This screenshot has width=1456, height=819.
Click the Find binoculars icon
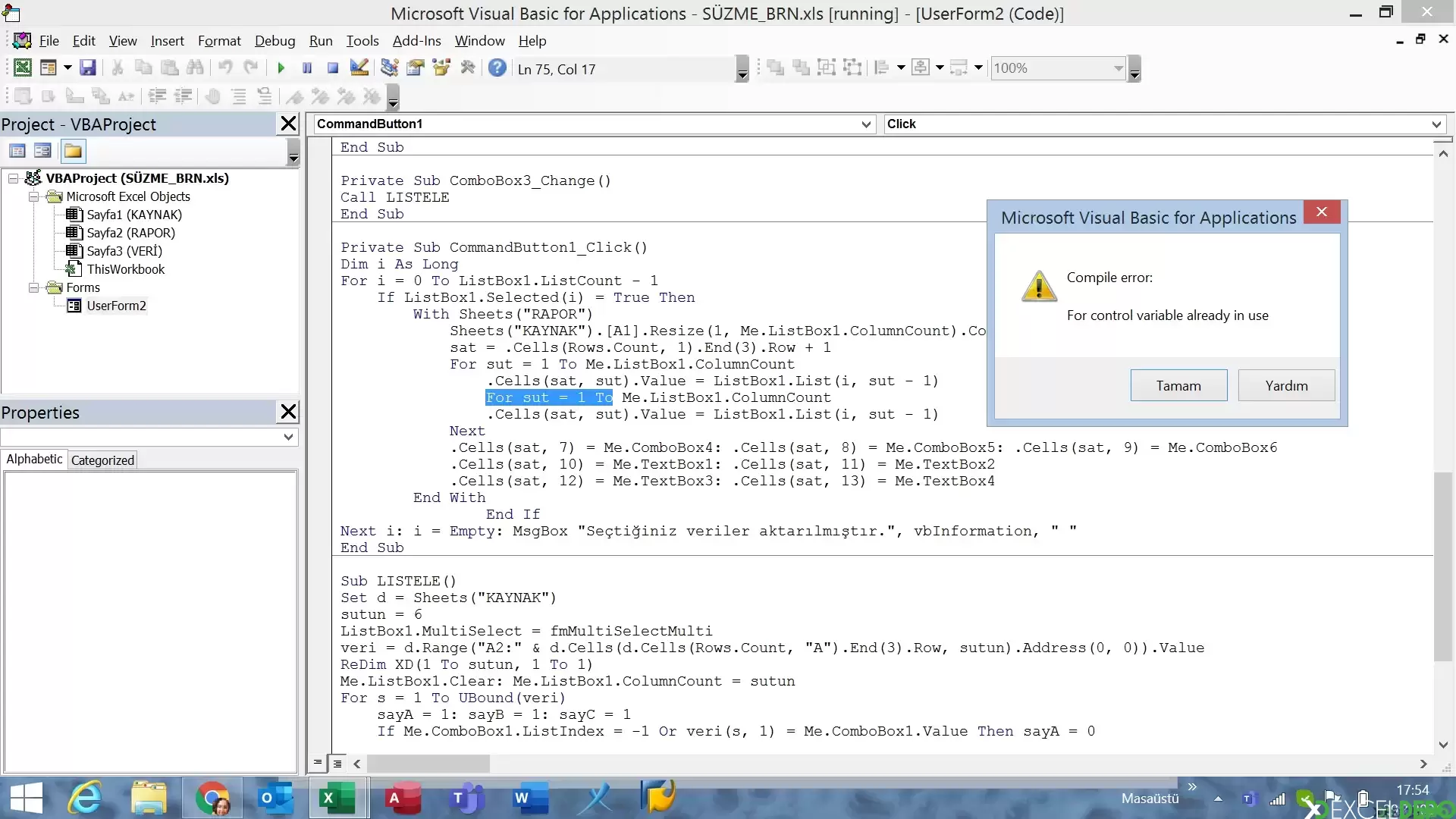pos(195,68)
